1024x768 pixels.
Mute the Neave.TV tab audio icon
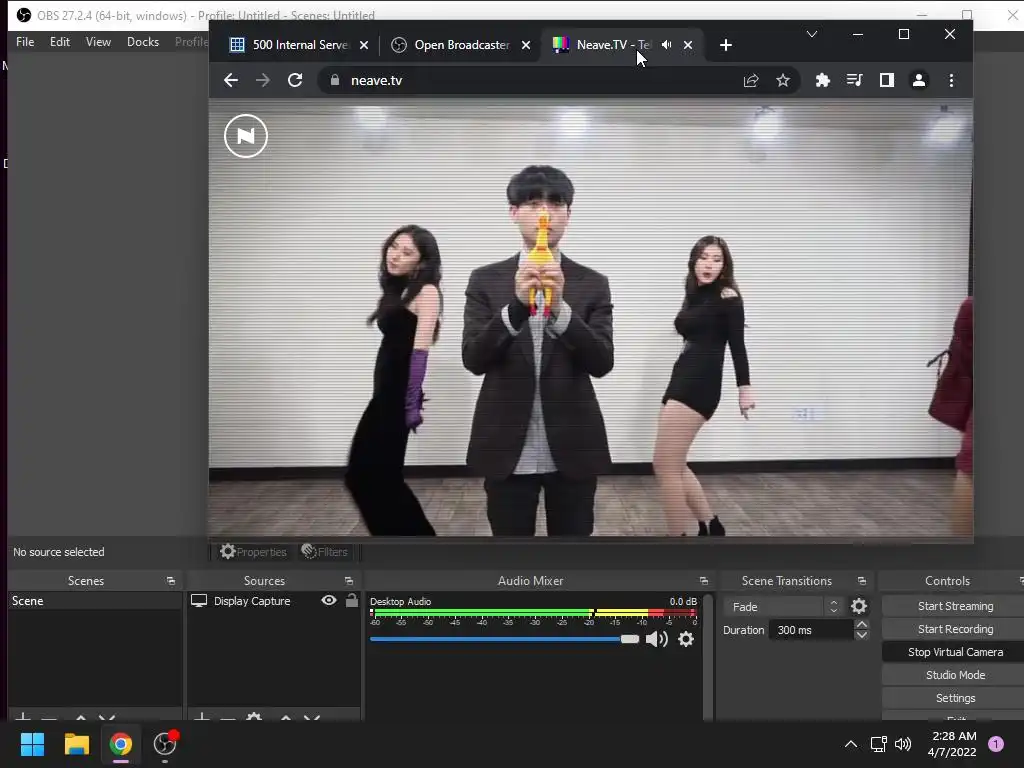pos(667,44)
